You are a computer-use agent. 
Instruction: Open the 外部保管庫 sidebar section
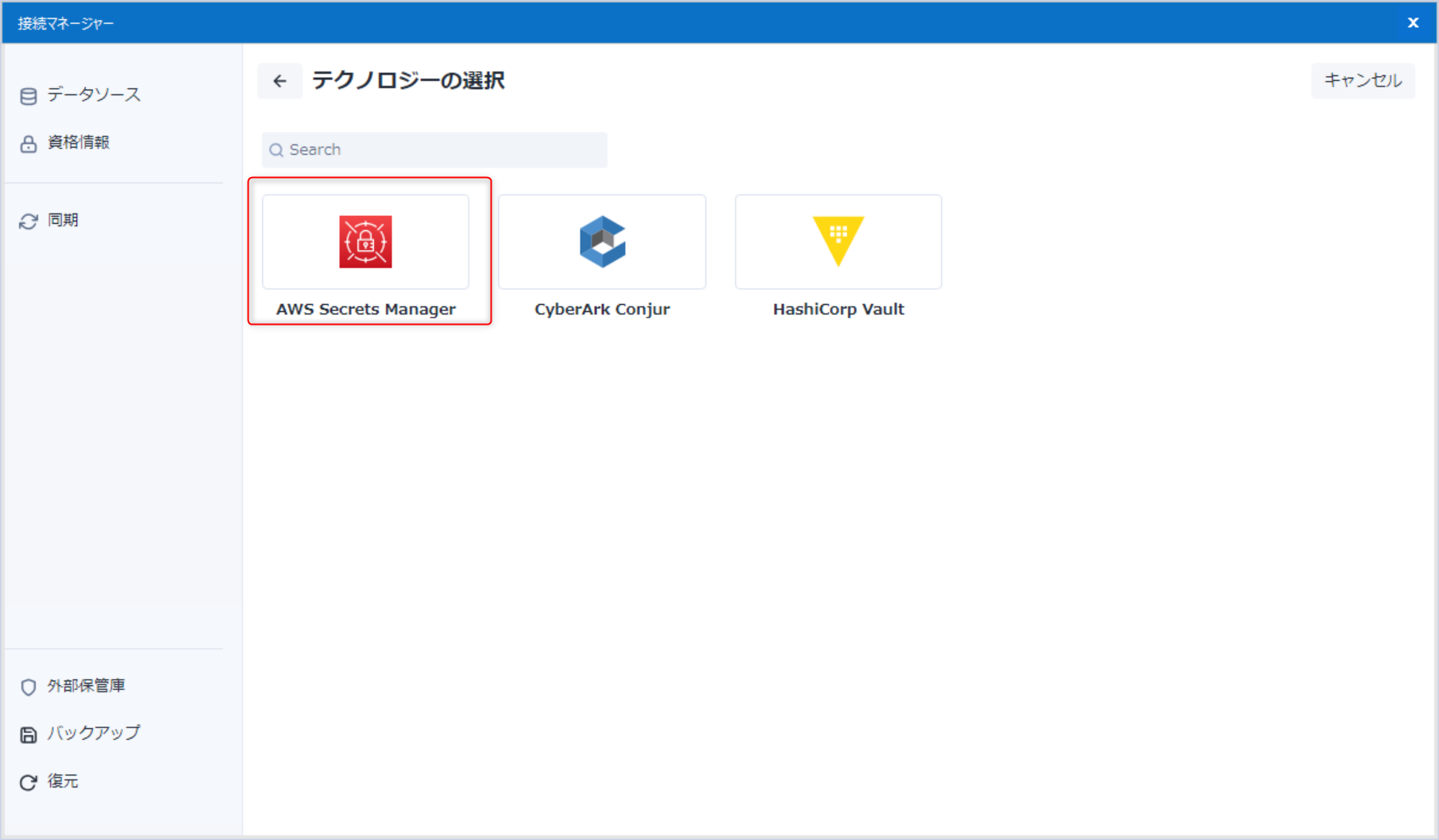(86, 685)
